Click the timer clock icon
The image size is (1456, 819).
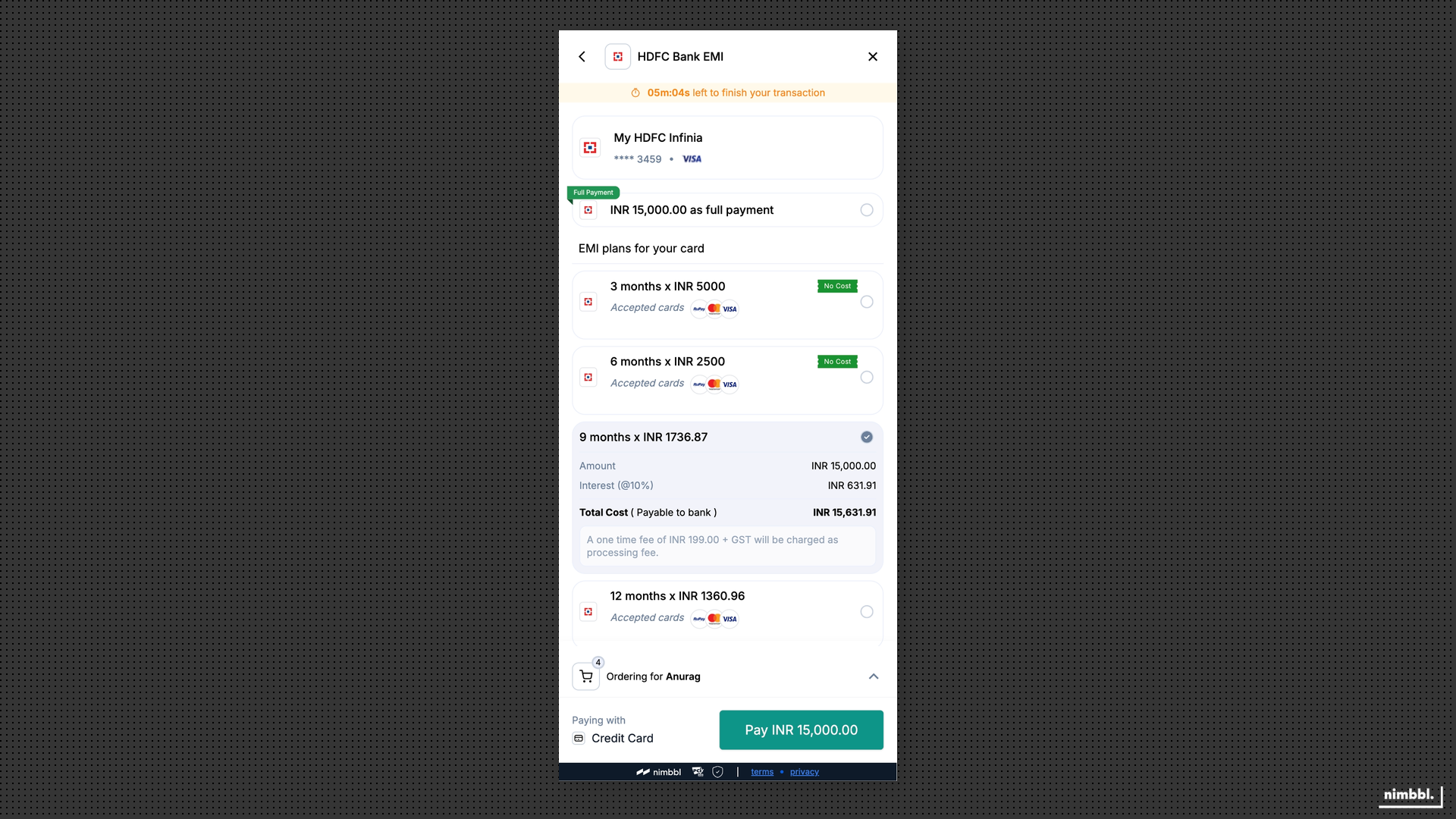click(x=635, y=93)
